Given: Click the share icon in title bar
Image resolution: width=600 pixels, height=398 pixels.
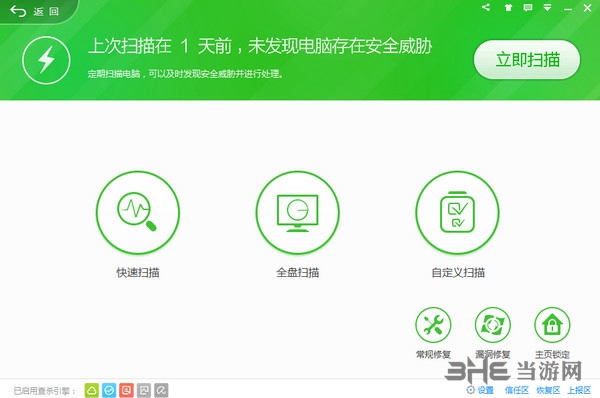Looking at the screenshot, I should coord(486,7).
